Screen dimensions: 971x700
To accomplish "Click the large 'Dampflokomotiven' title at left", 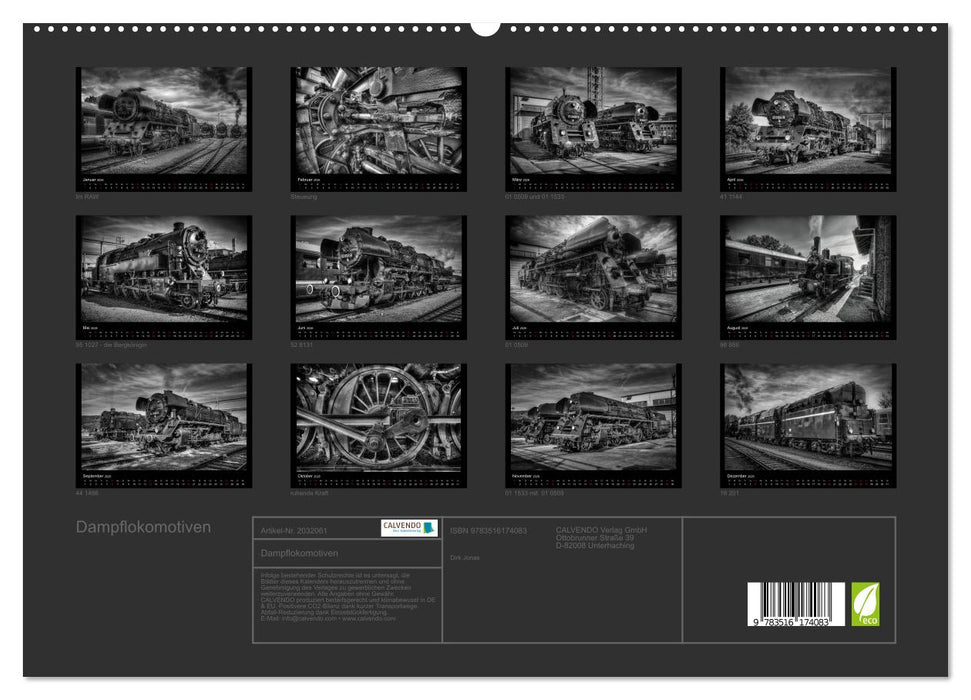I will click(143, 527).
